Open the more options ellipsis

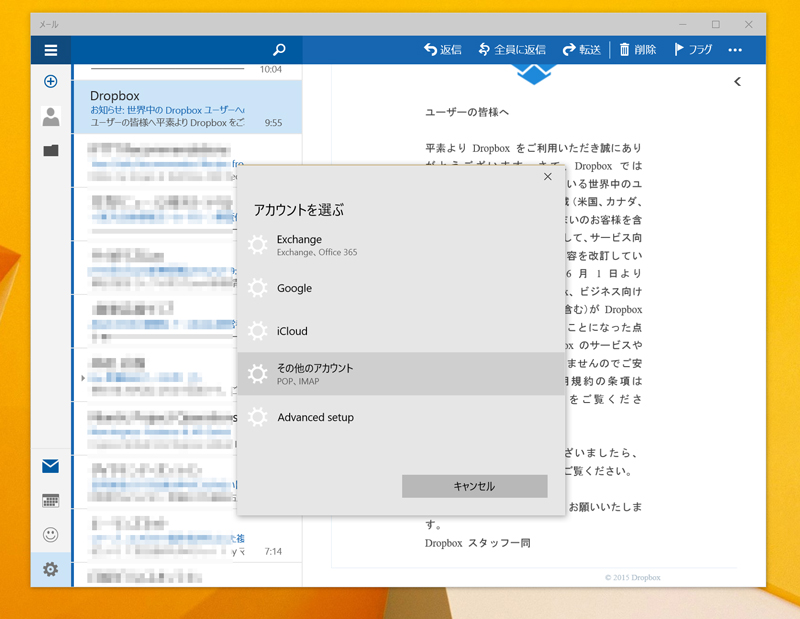coord(735,50)
